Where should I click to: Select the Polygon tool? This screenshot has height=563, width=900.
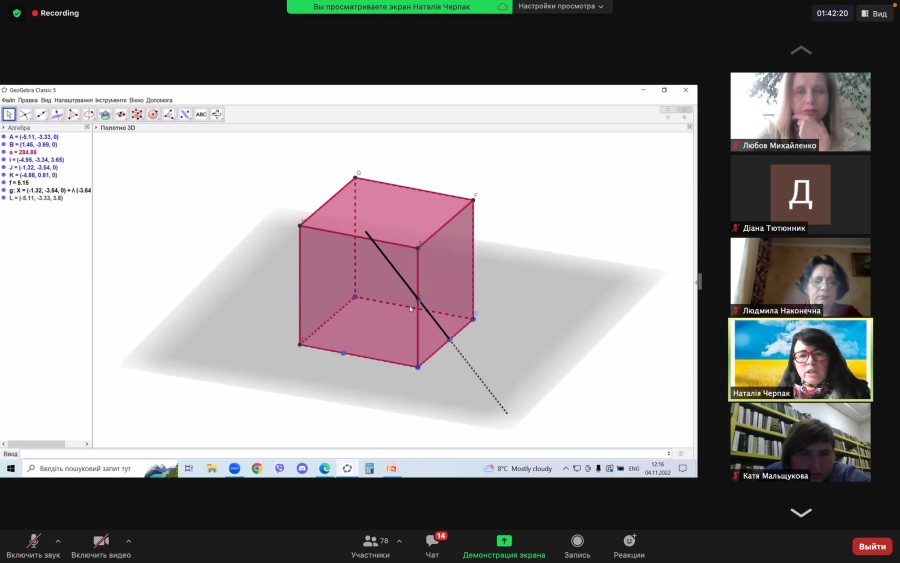point(73,114)
